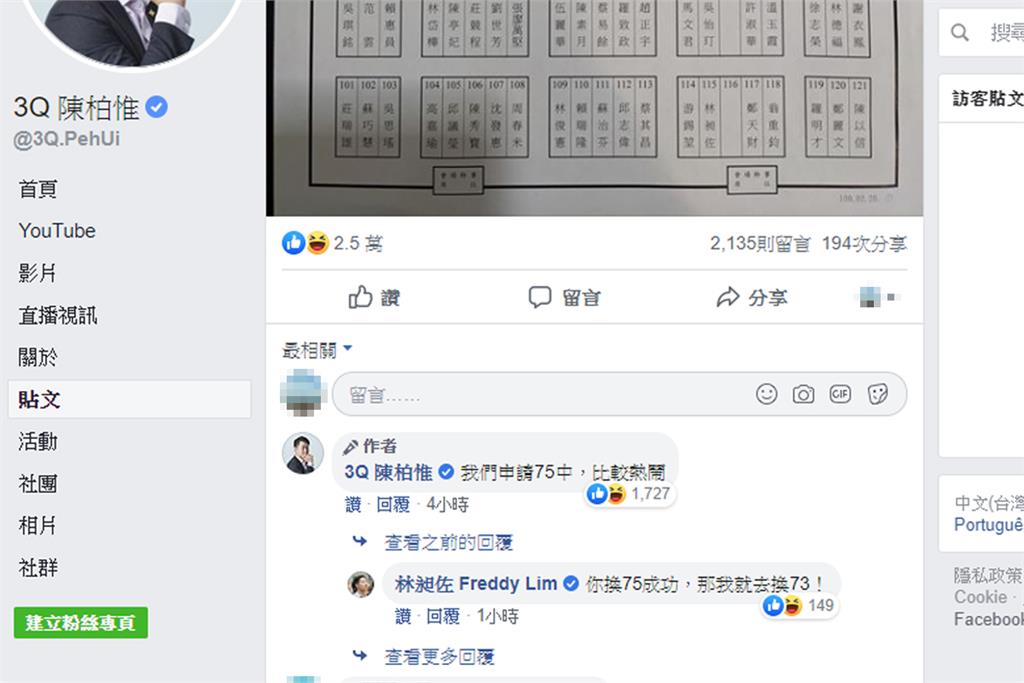The width and height of the screenshot is (1024, 683).
Task: Click the emoji smiley icon in comment box
Action: pyautogui.click(x=766, y=394)
